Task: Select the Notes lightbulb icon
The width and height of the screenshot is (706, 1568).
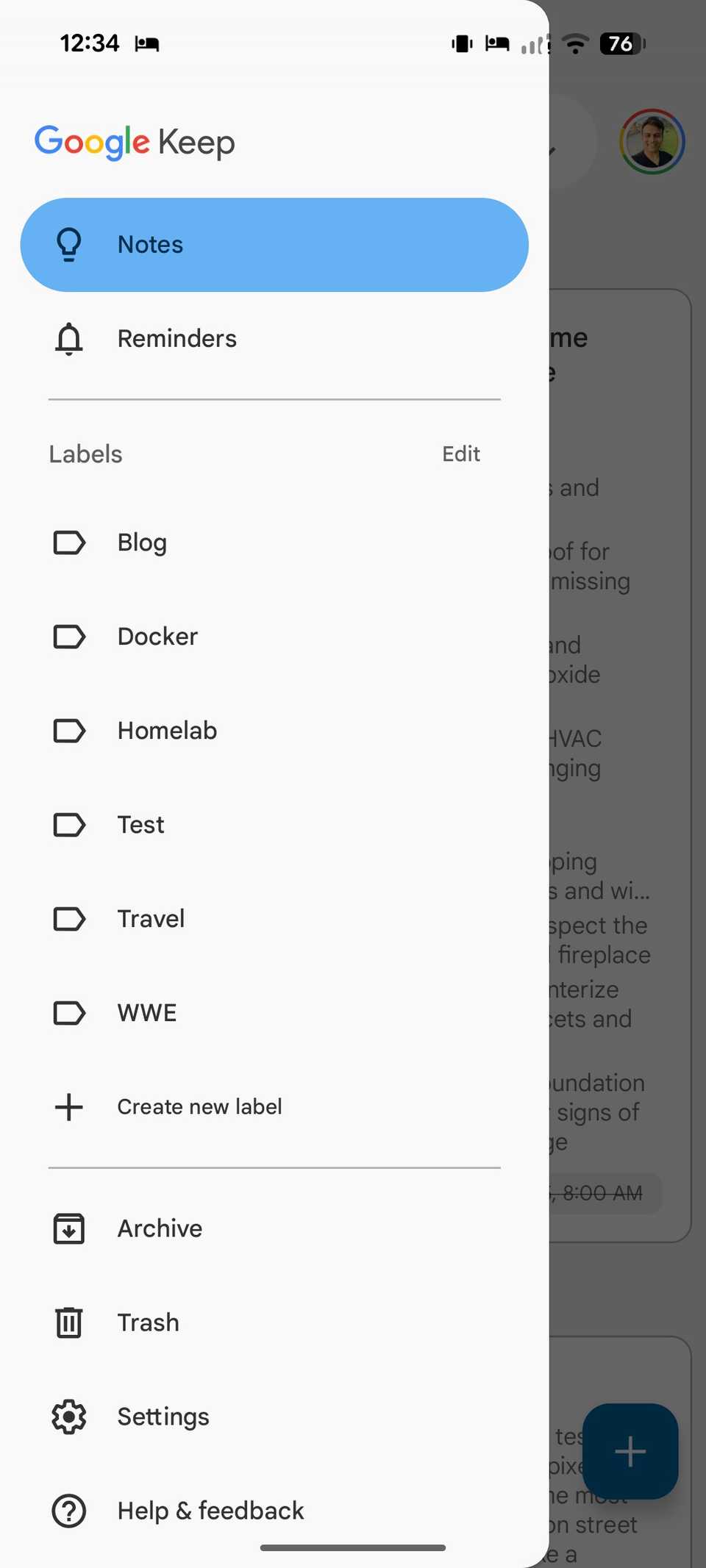Action: tap(68, 244)
